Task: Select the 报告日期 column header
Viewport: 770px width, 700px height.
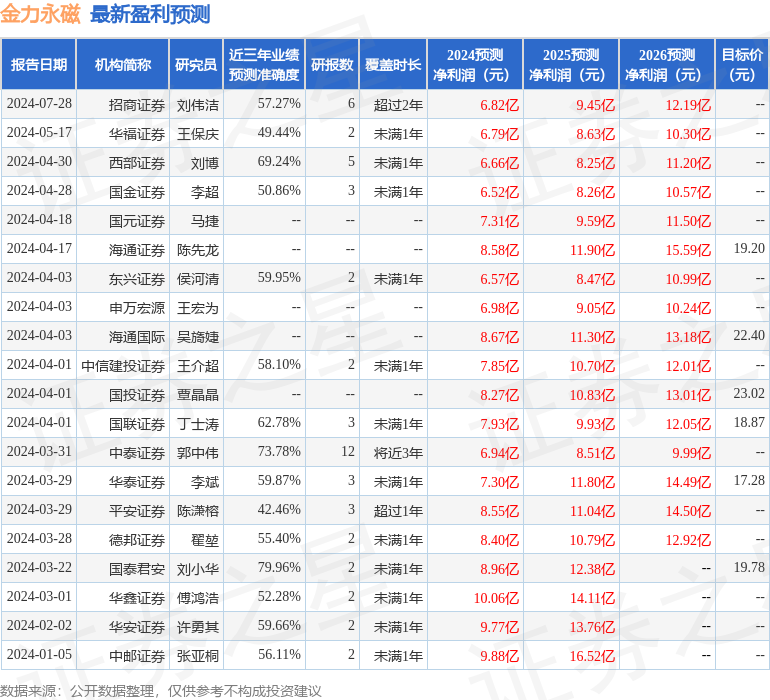Action: (39, 64)
